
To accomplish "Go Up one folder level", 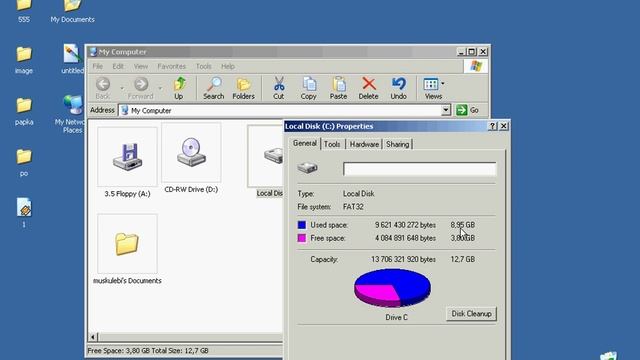I will click(x=179, y=88).
